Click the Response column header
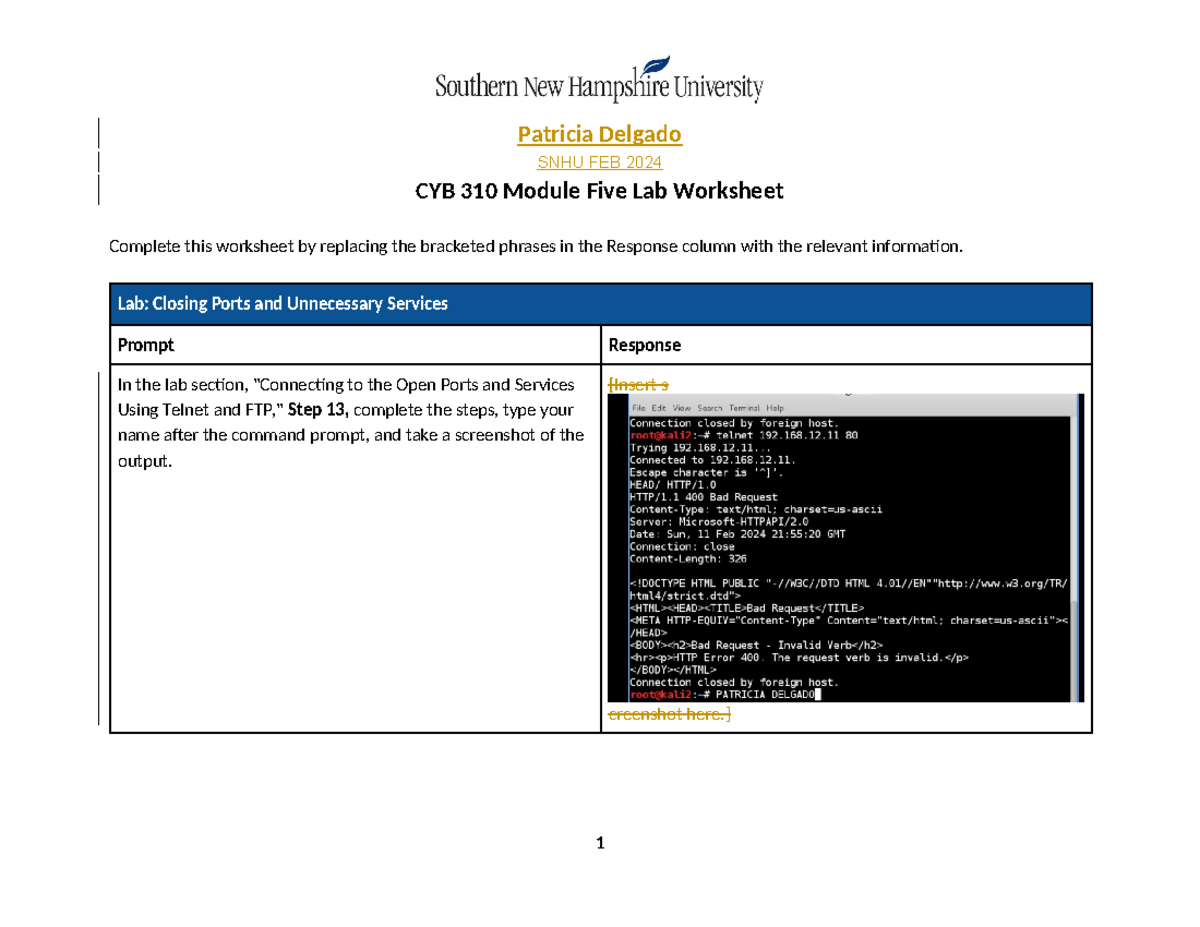This screenshot has height=927, width=1200. point(644,344)
